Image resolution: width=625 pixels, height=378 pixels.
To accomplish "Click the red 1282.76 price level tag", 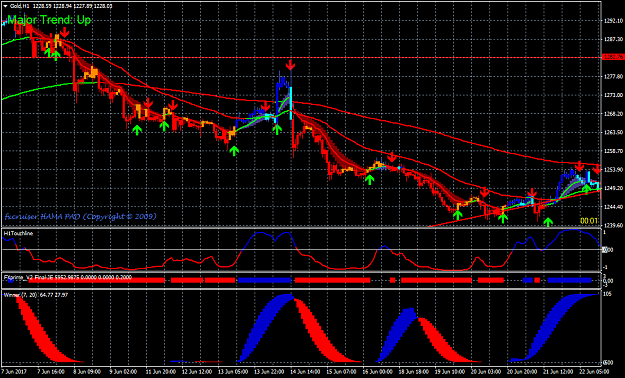I will 613,57.
